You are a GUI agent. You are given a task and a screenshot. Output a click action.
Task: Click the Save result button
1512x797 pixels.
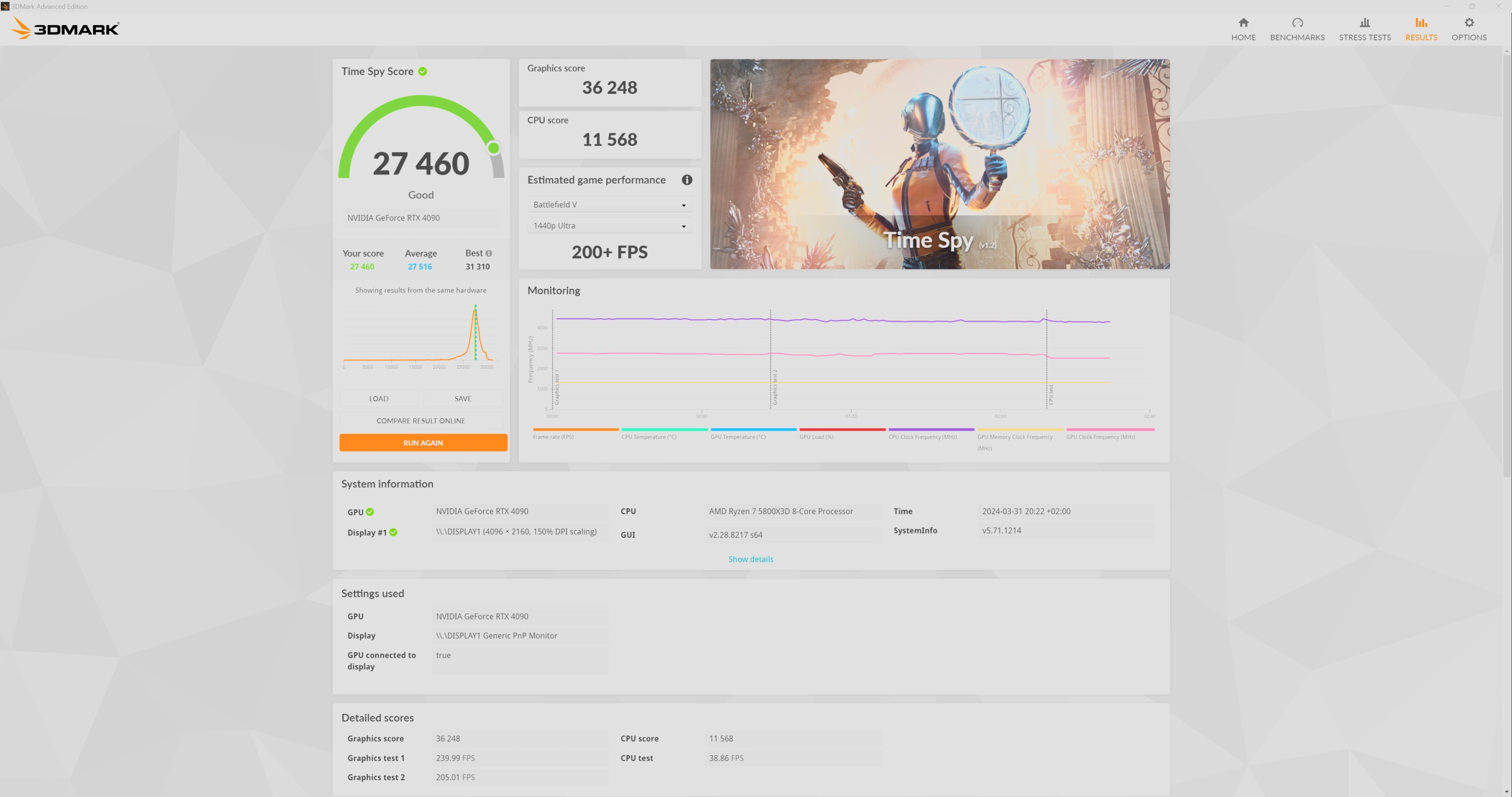[463, 398]
